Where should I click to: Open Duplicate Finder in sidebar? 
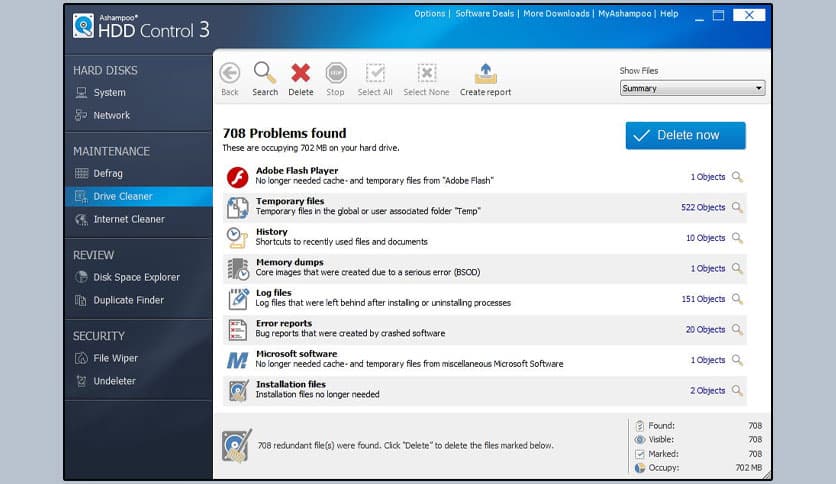pyautogui.click(x=128, y=300)
